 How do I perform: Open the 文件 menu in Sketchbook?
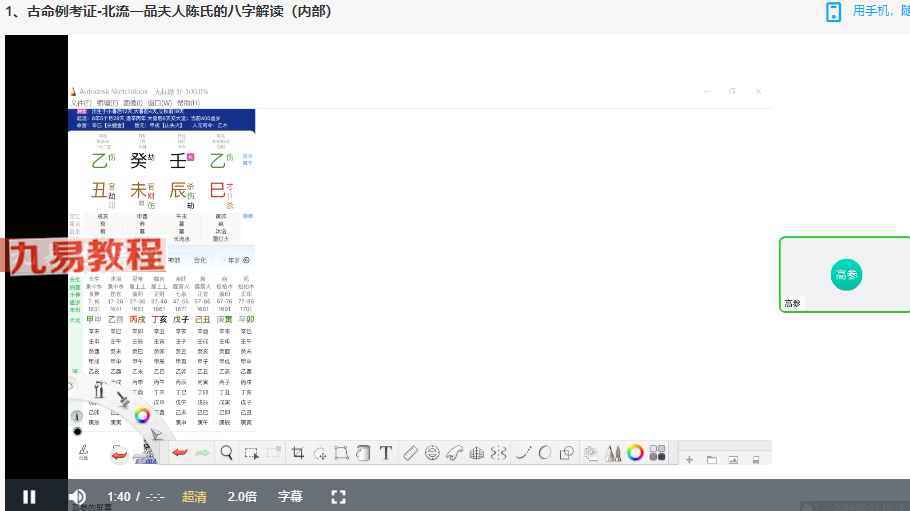80,103
